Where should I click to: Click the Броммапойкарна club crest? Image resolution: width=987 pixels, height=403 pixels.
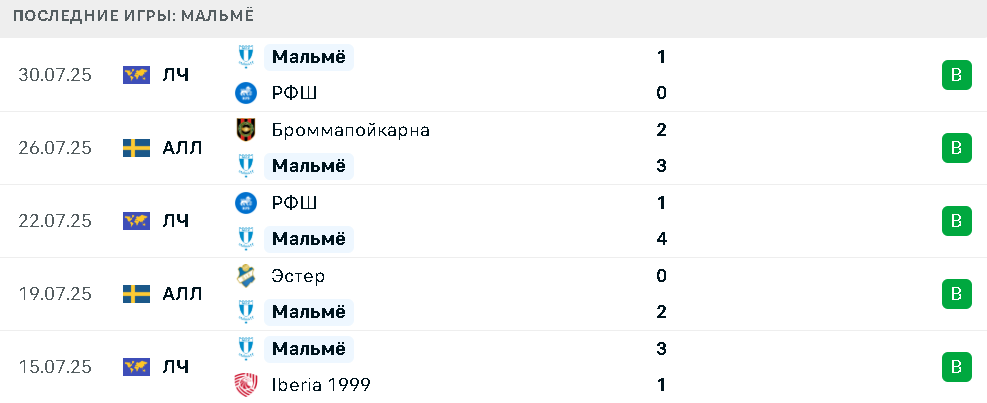coord(245,130)
